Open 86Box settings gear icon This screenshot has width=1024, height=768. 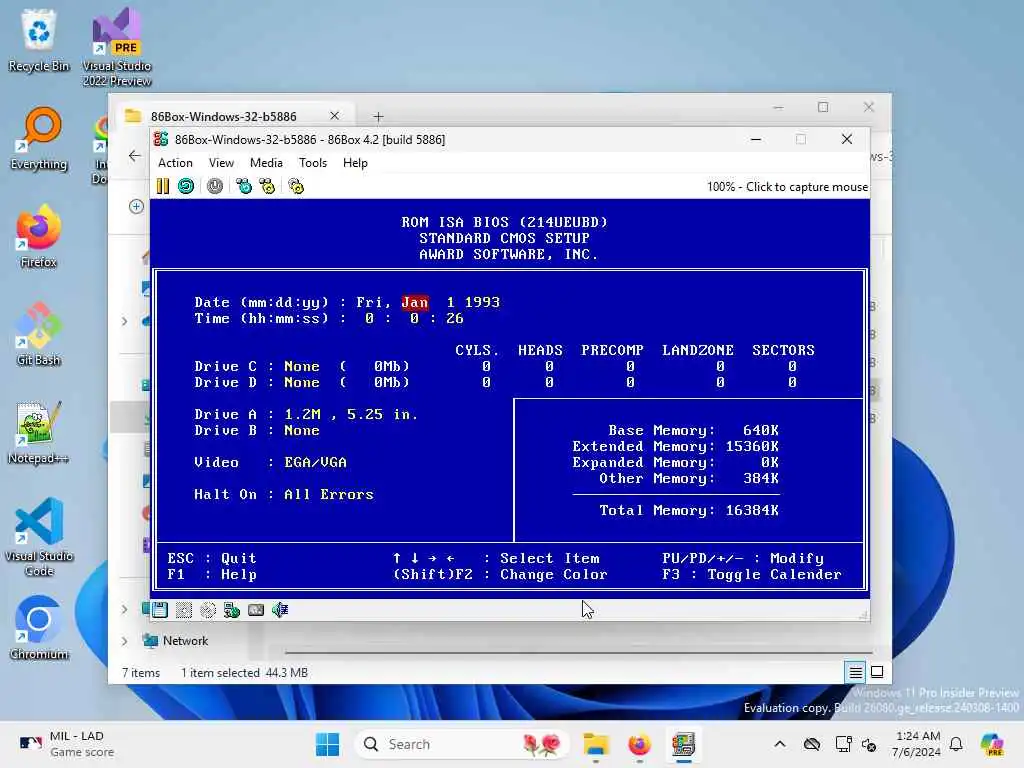coord(296,186)
